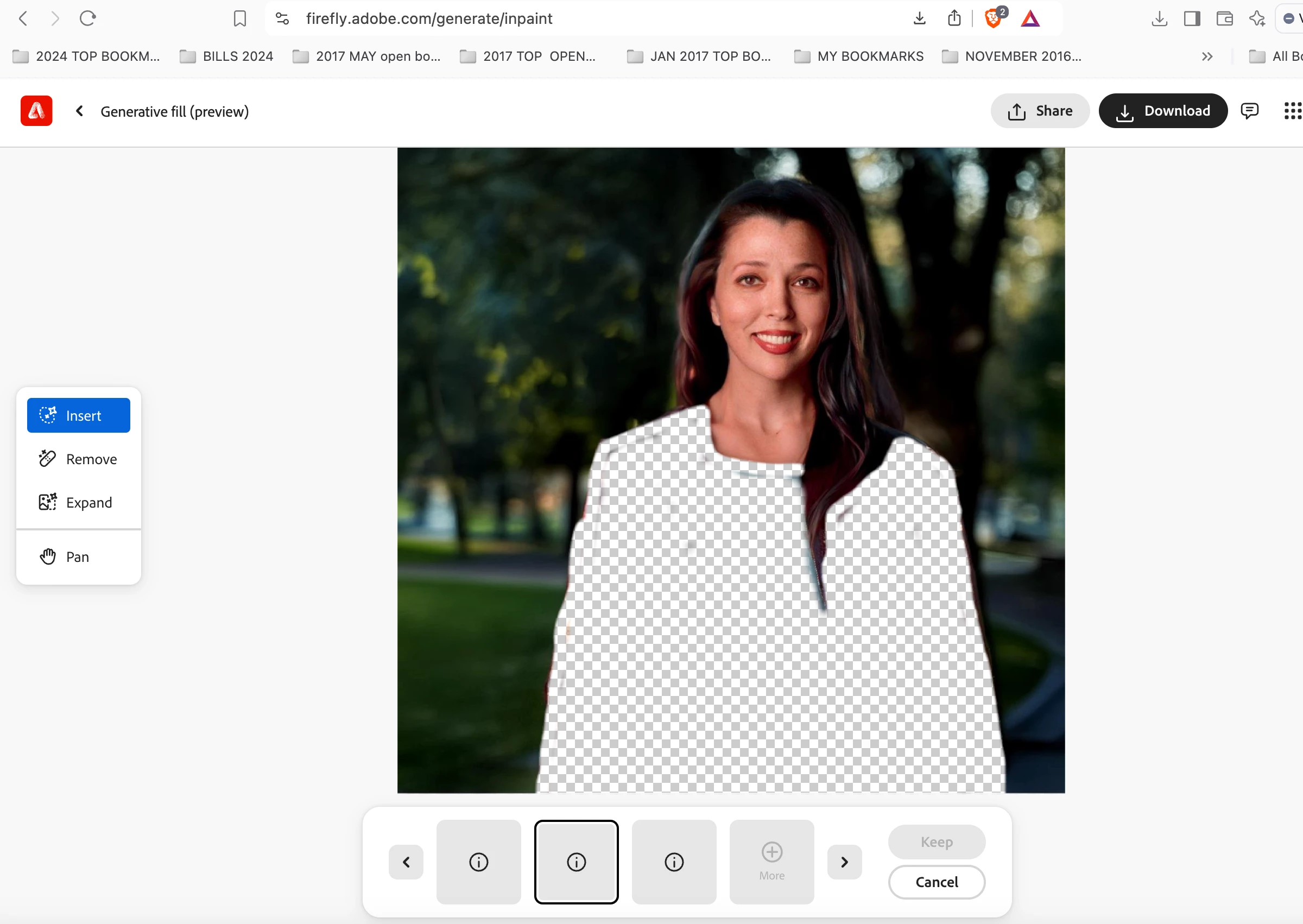Click the Brave shields icon
The height and width of the screenshot is (924, 1303).
tap(993, 19)
